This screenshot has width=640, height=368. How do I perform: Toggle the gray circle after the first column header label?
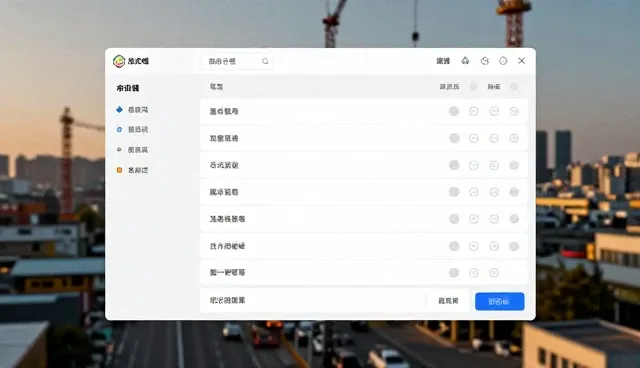[x=473, y=87]
